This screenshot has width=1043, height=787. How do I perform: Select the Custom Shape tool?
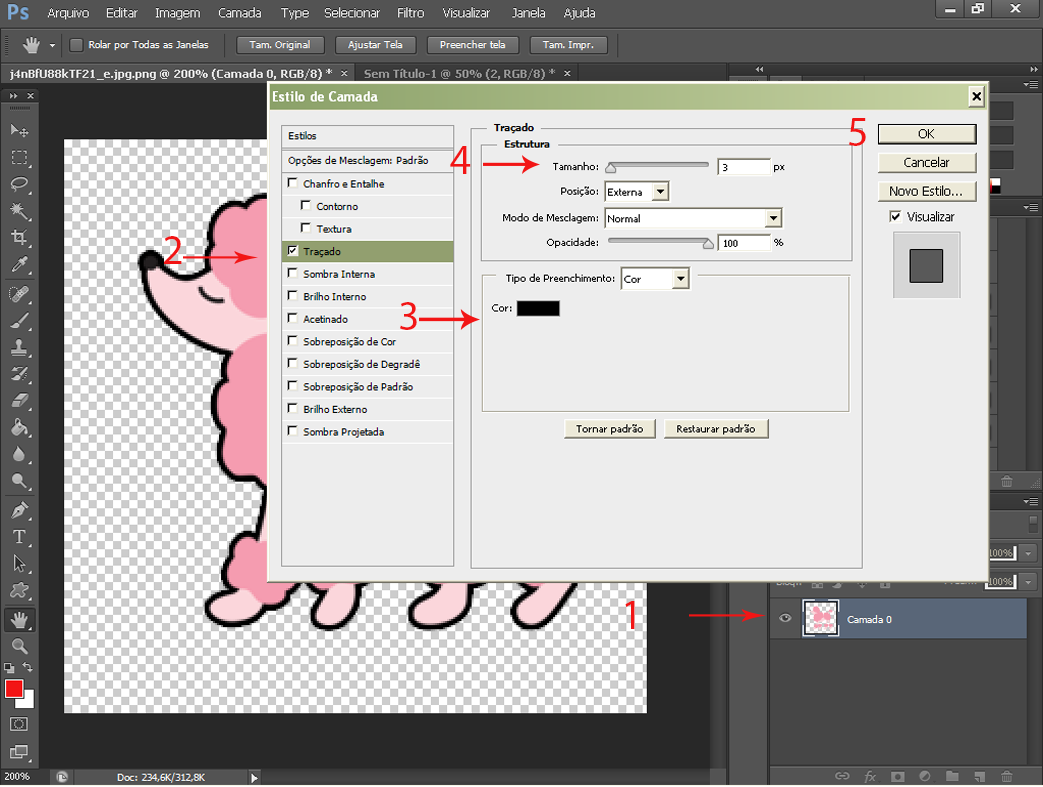pos(19,591)
